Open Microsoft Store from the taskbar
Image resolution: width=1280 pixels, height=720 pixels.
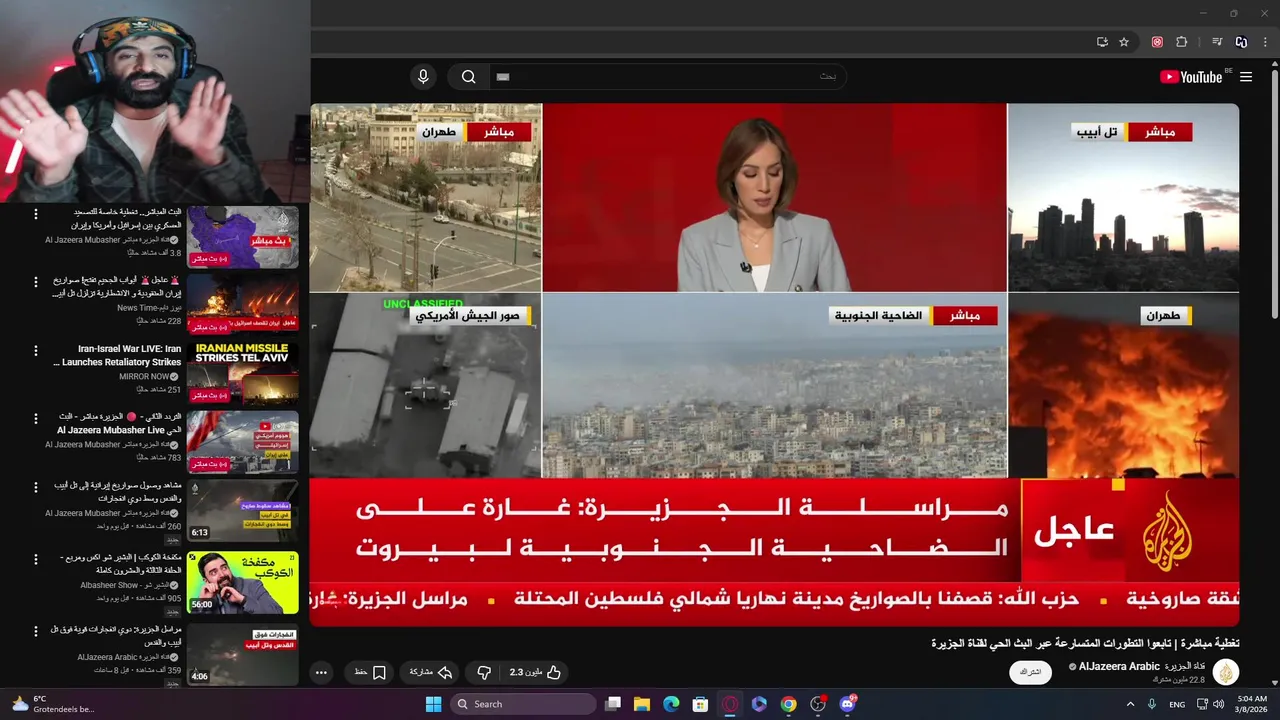point(700,704)
